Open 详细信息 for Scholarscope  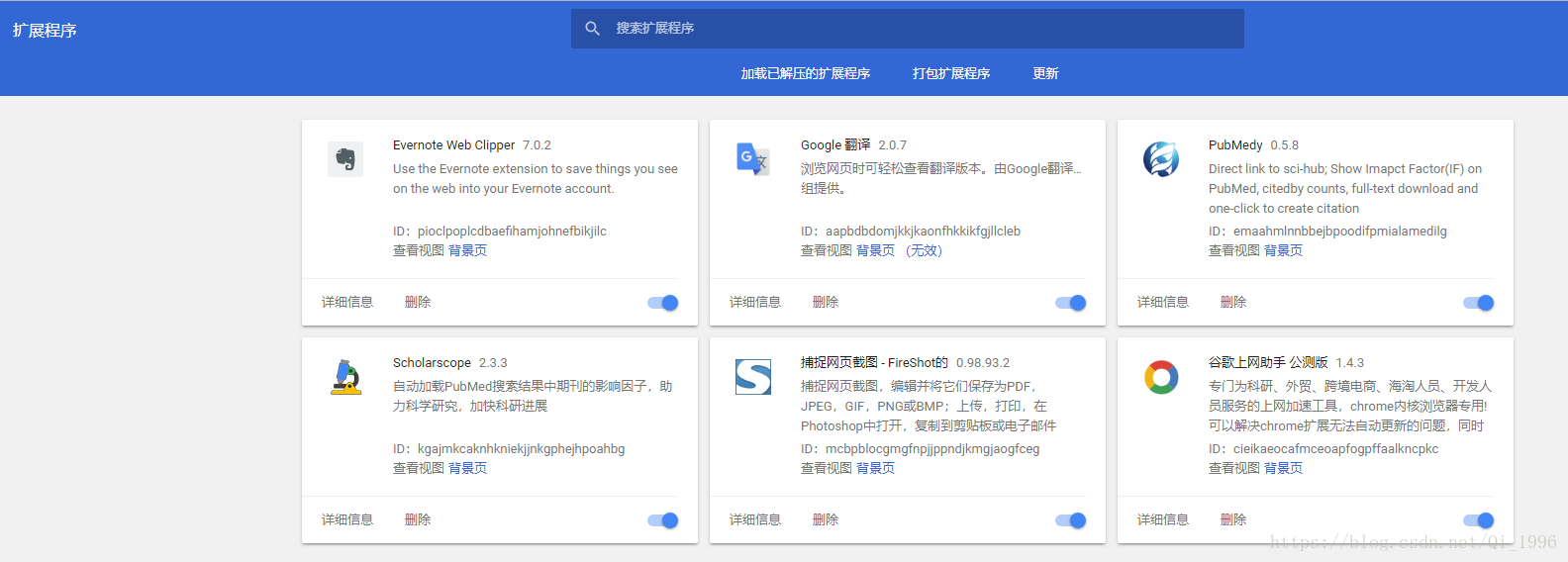(347, 519)
